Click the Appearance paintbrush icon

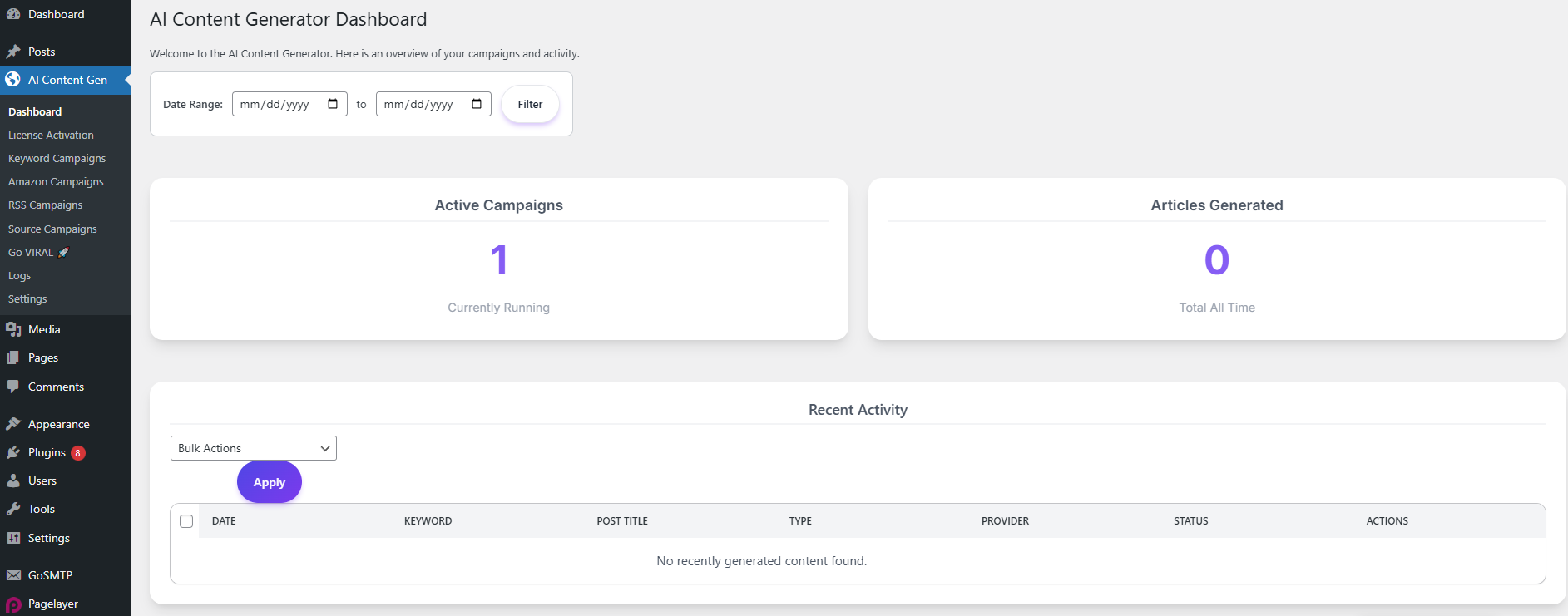(x=13, y=424)
